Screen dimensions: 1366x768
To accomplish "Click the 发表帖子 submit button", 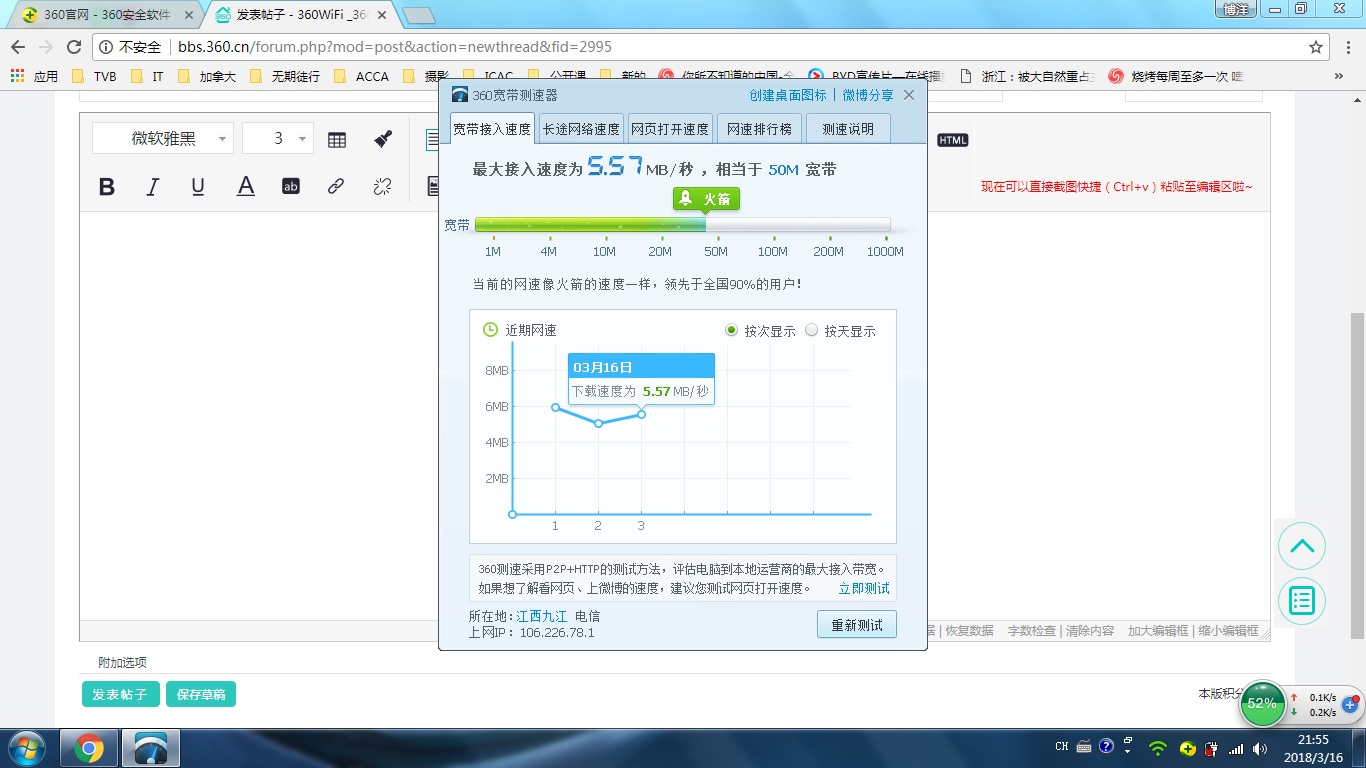I will tap(119, 694).
